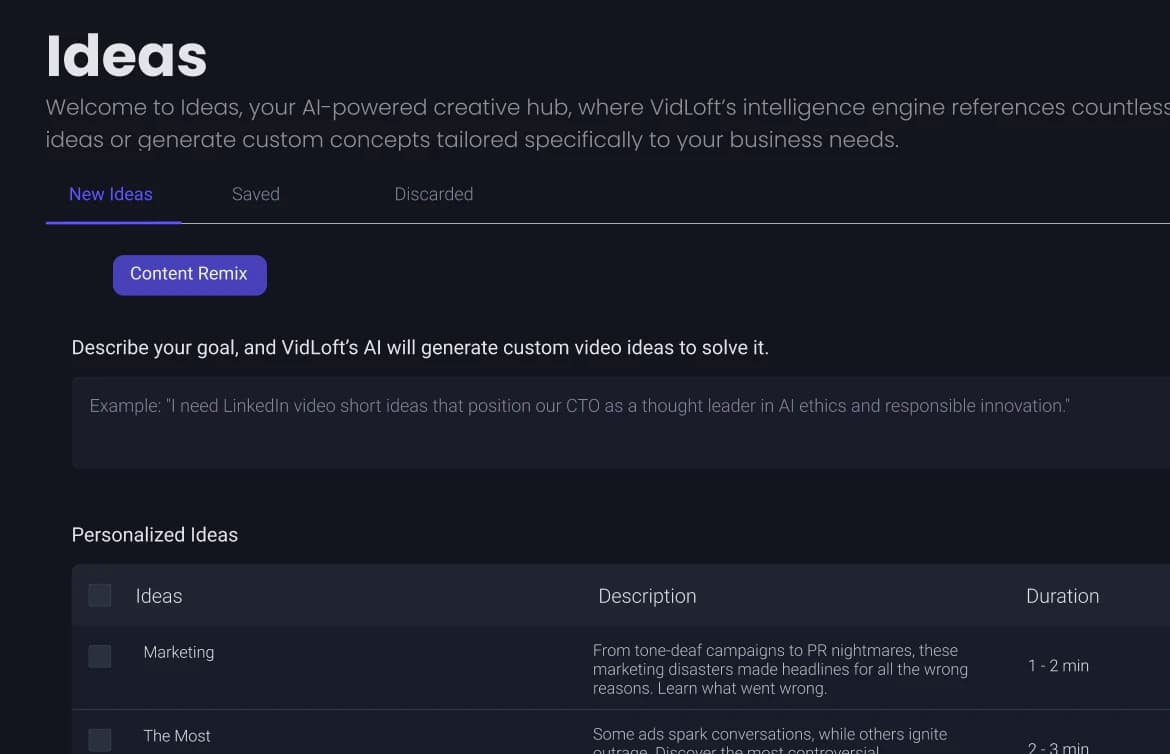Image resolution: width=1170 pixels, height=754 pixels.
Task: Click the example placeholder in the goal field
Action: click(578, 405)
